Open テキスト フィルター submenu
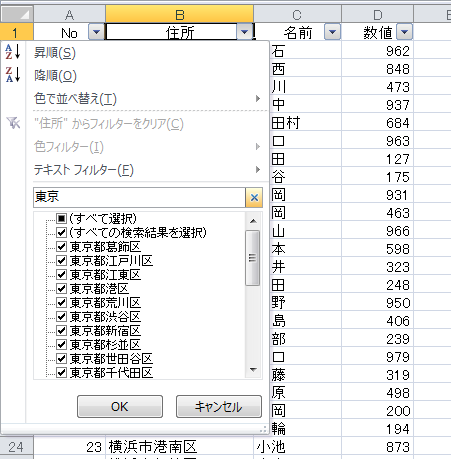451x459 pixels. pos(148,170)
